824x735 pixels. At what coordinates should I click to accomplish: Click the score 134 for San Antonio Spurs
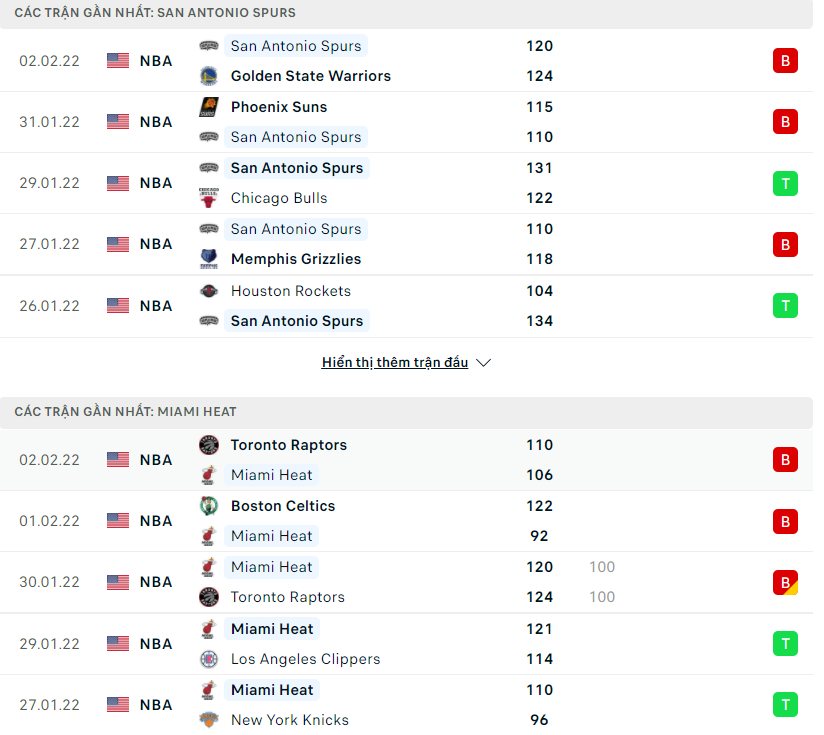540,321
